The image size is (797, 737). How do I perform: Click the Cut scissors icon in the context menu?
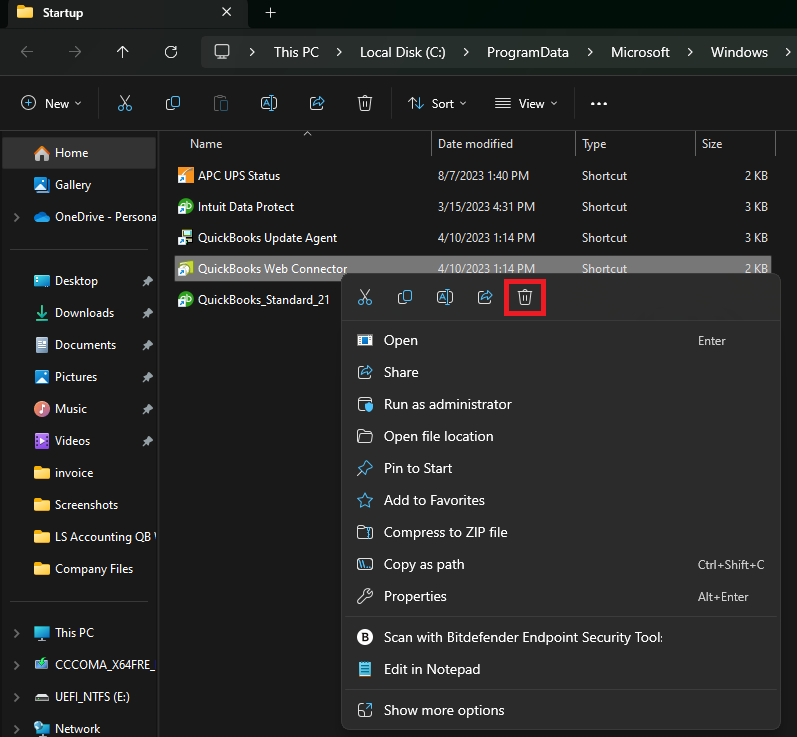pos(365,297)
